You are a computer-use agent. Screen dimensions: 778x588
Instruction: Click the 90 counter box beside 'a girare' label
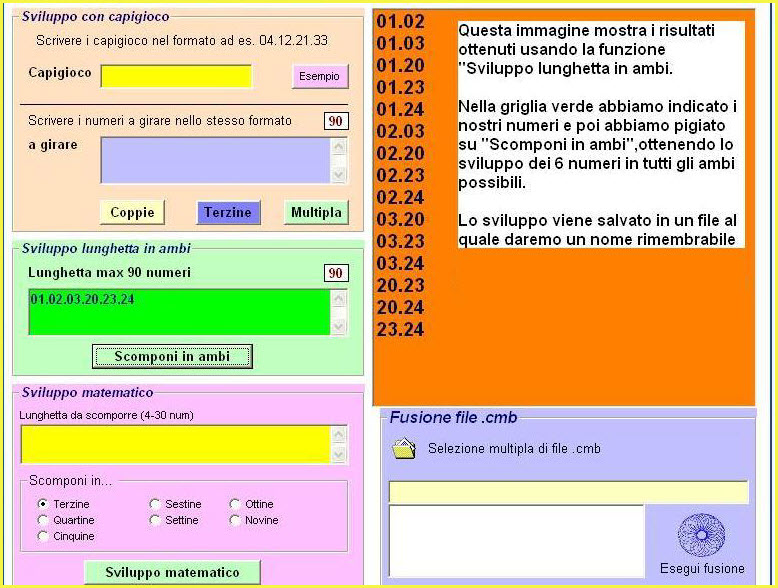tap(336, 121)
